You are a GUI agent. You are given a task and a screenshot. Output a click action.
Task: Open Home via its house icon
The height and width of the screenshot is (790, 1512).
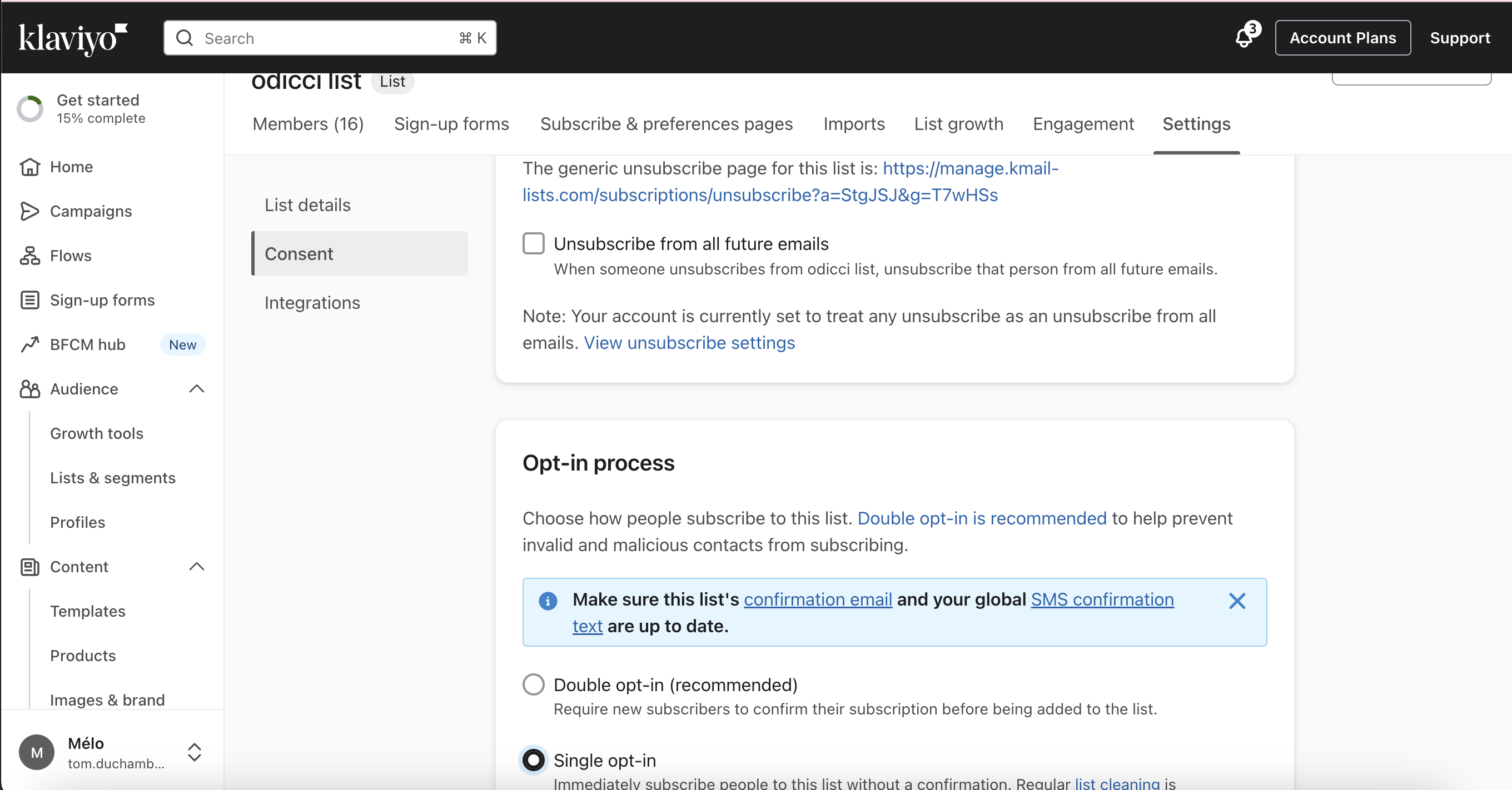tap(29, 167)
